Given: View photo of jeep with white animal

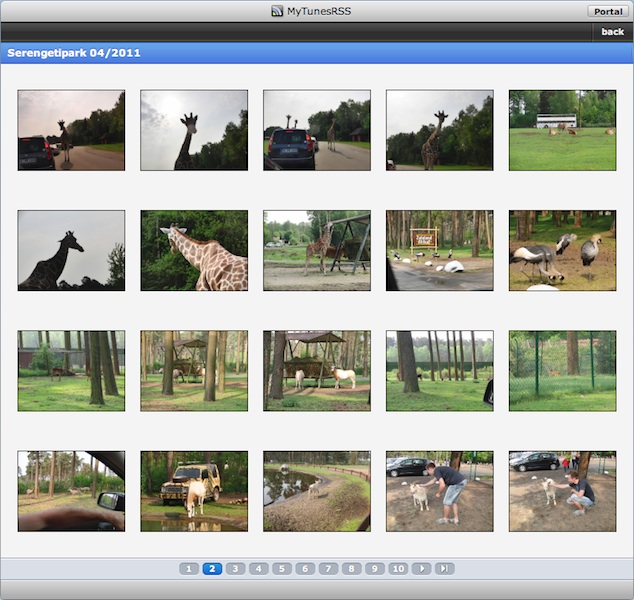Looking at the screenshot, I should click(194, 490).
